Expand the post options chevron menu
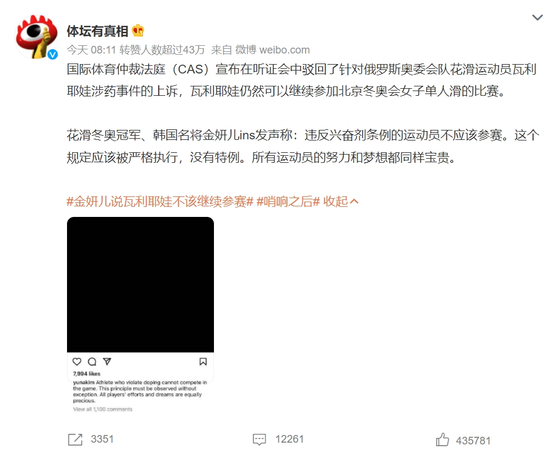Viewport: 559px width, 455px height. [x=537, y=17]
